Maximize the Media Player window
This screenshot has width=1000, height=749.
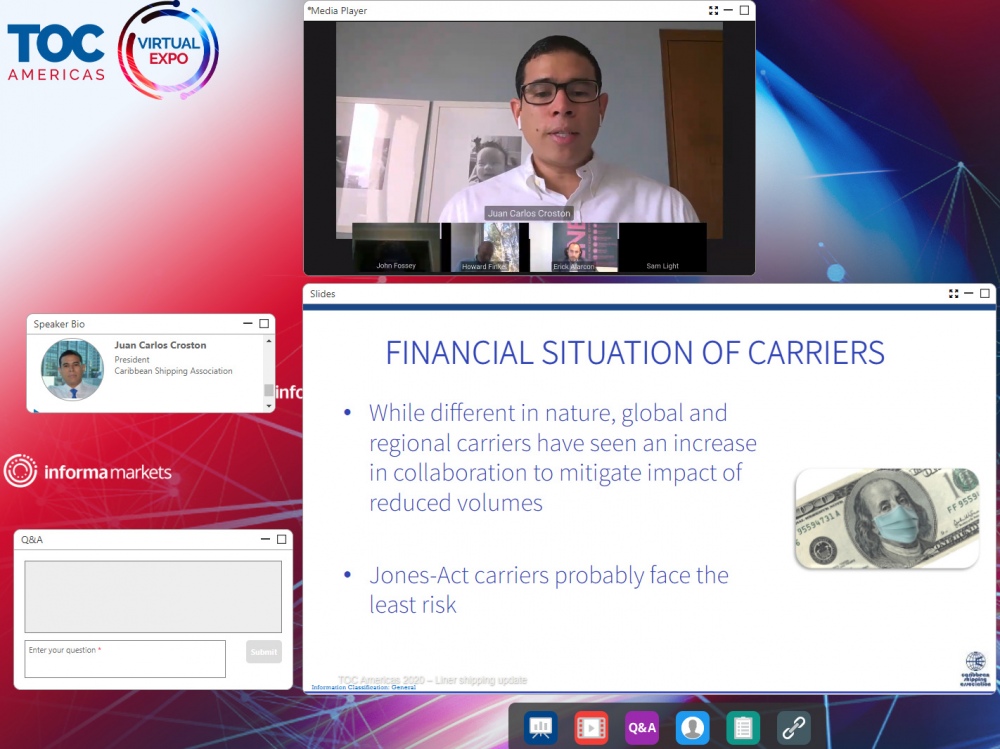pyautogui.click(x=744, y=11)
